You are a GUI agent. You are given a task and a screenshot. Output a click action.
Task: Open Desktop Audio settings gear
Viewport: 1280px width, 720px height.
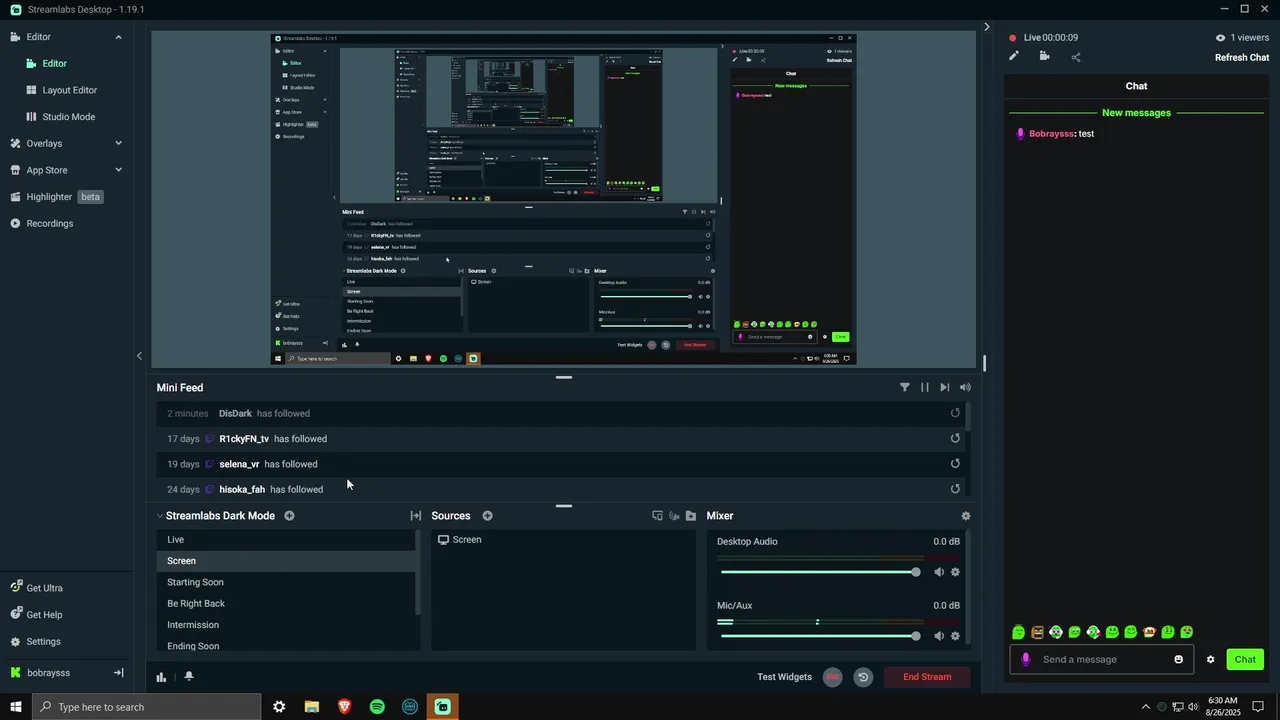coord(955,572)
